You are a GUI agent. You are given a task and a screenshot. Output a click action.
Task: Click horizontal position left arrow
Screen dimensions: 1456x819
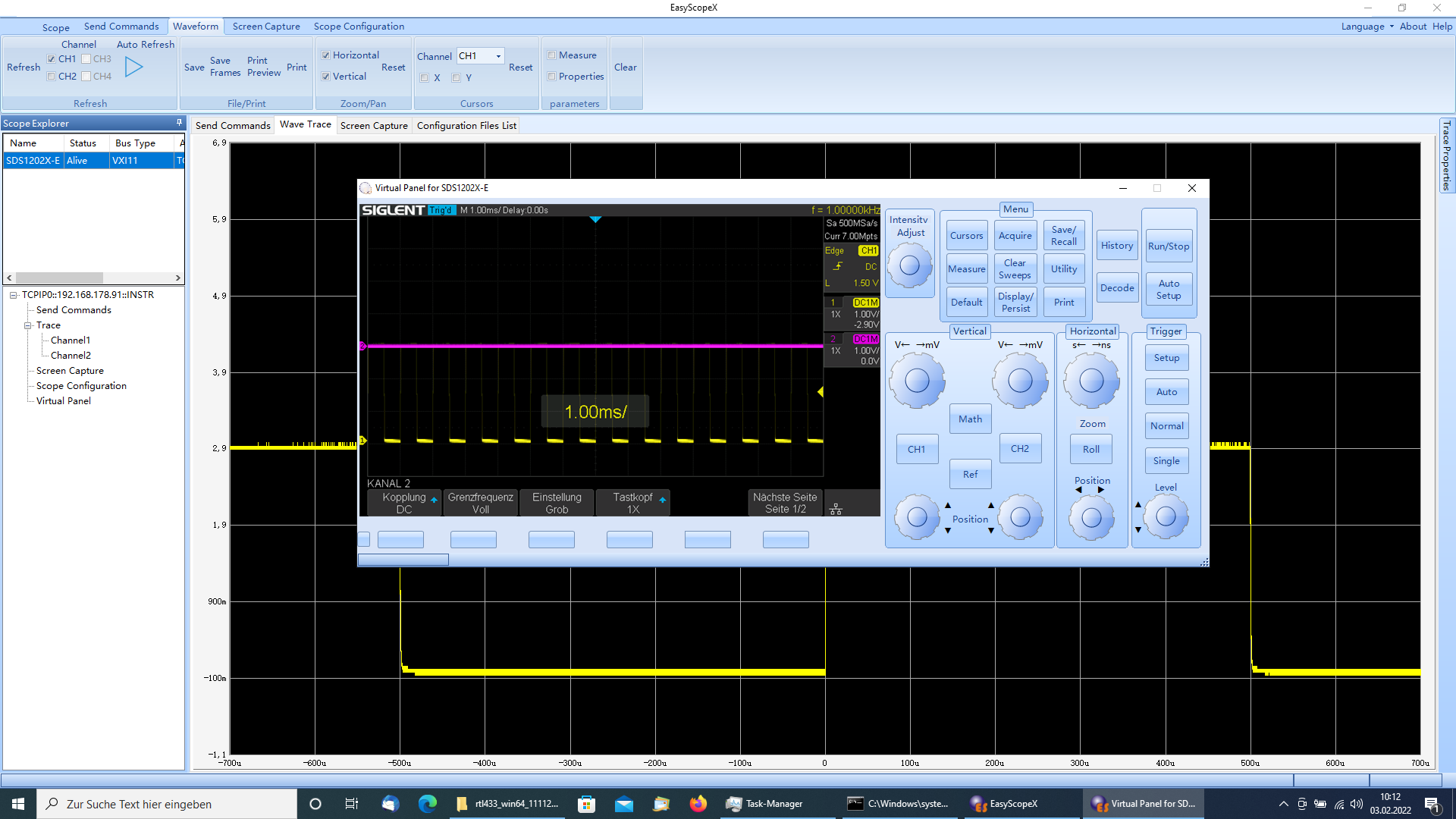tap(1078, 490)
